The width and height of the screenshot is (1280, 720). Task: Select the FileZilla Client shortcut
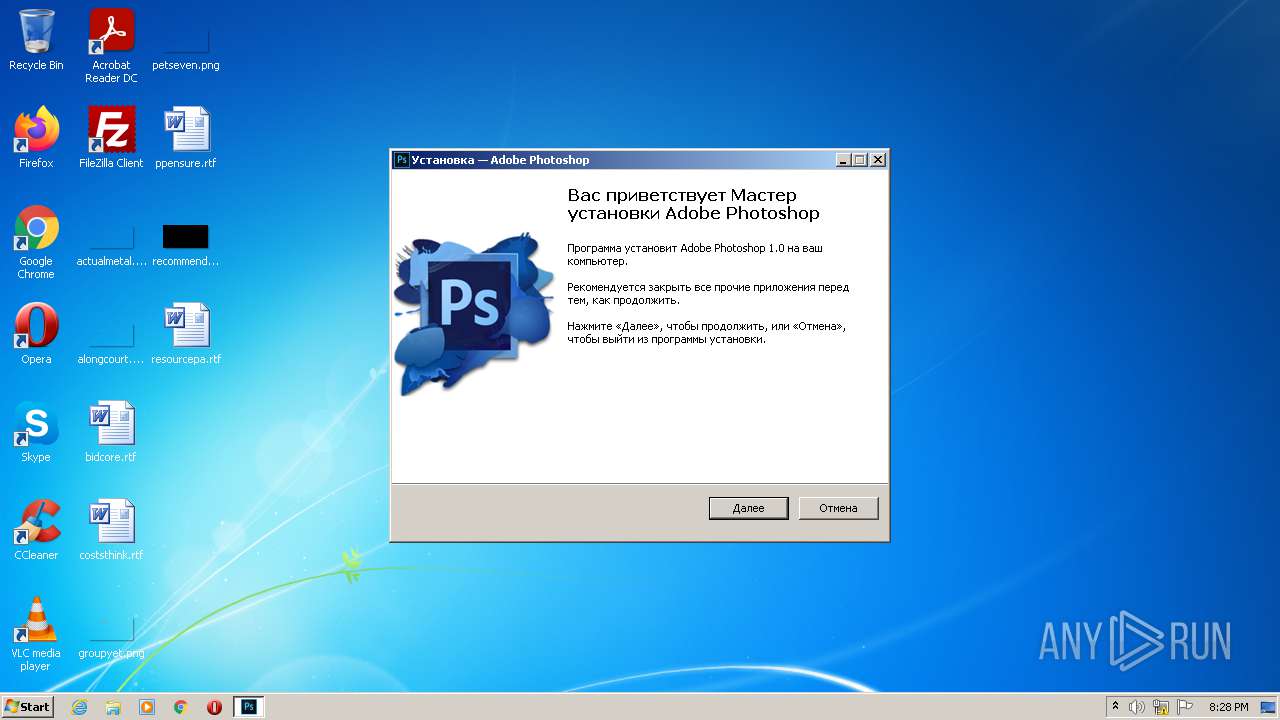tap(111, 138)
